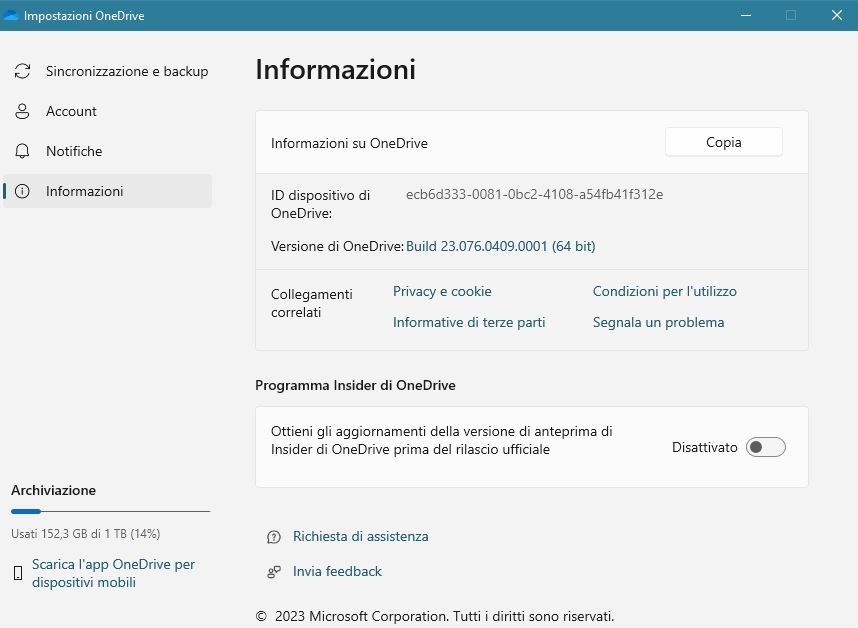This screenshot has width=858, height=628.
Task: Click the Disattivato status label
Action: pyautogui.click(x=704, y=447)
